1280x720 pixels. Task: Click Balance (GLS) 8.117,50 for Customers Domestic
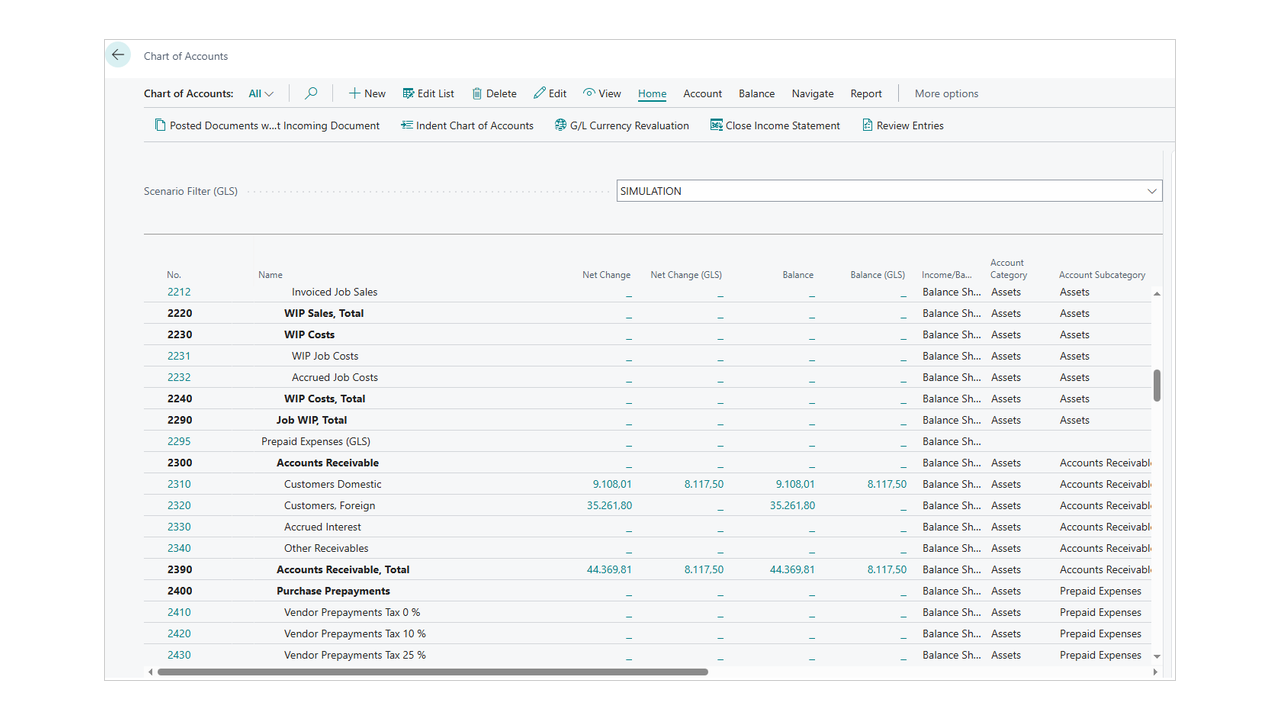pyautogui.click(x=887, y=484)
